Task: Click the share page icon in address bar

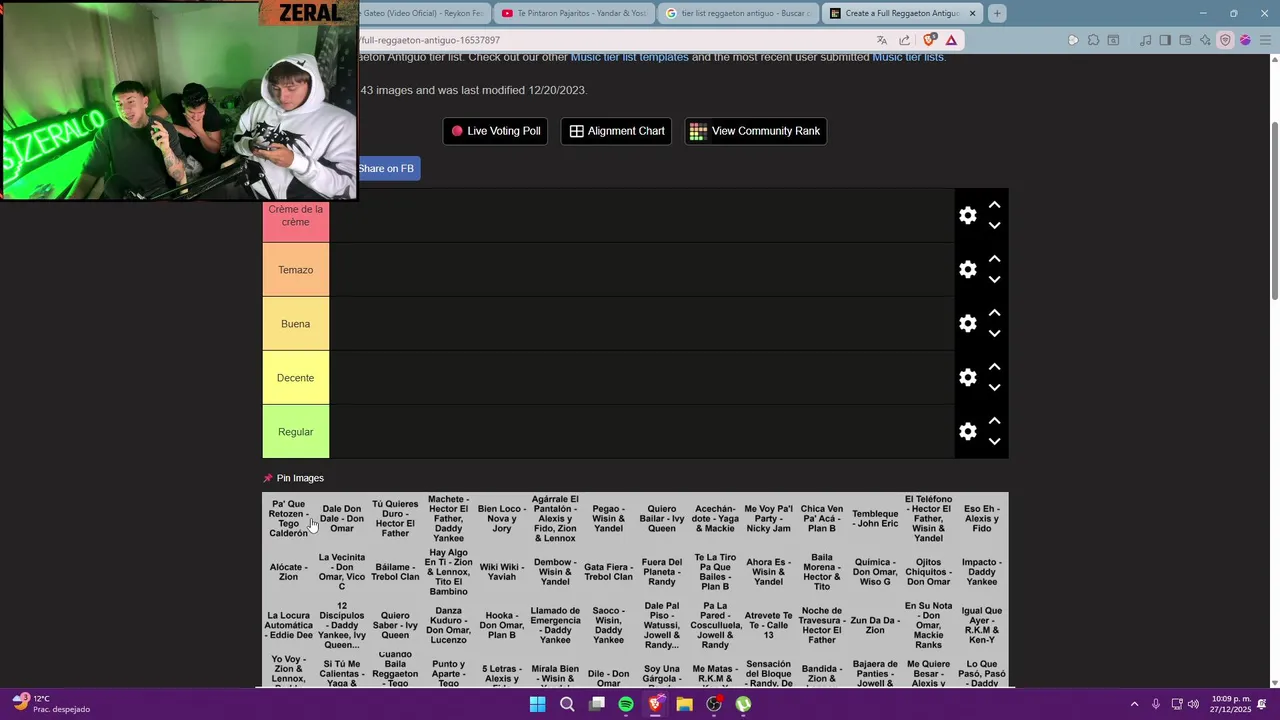Action: point(904,40)
